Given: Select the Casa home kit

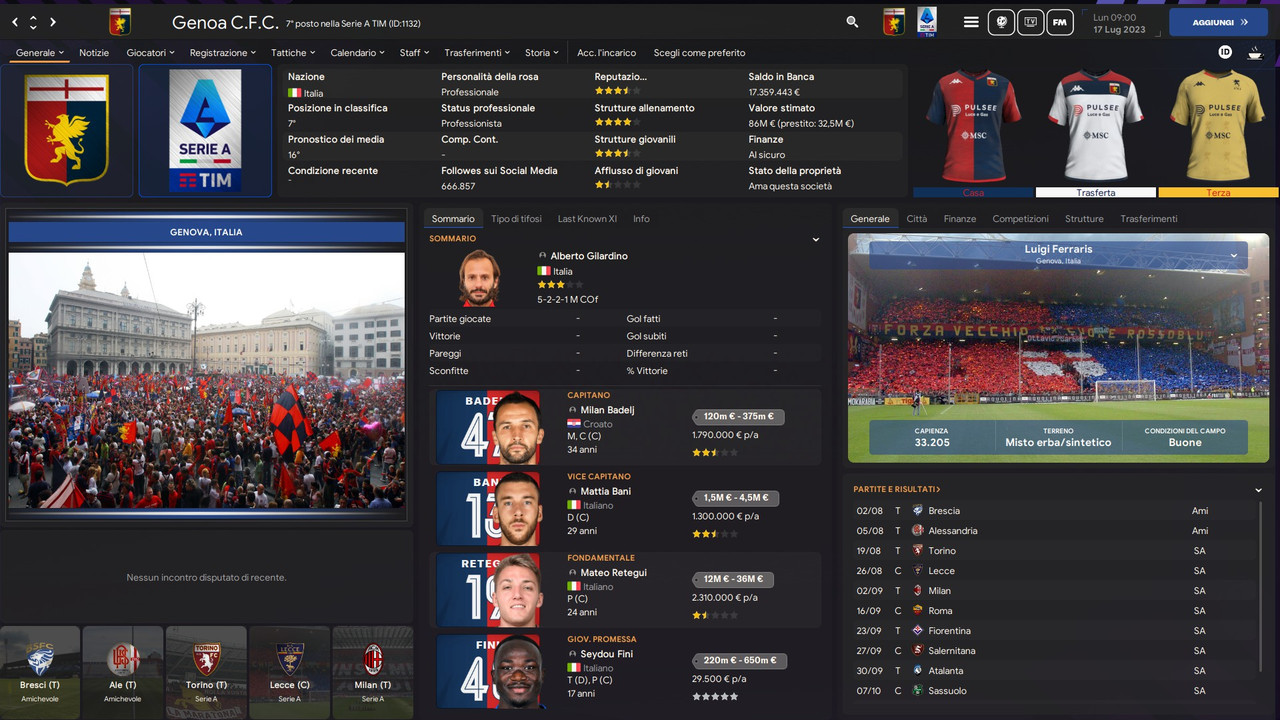Looking at the screenshot, I should (x=973, y=130).
